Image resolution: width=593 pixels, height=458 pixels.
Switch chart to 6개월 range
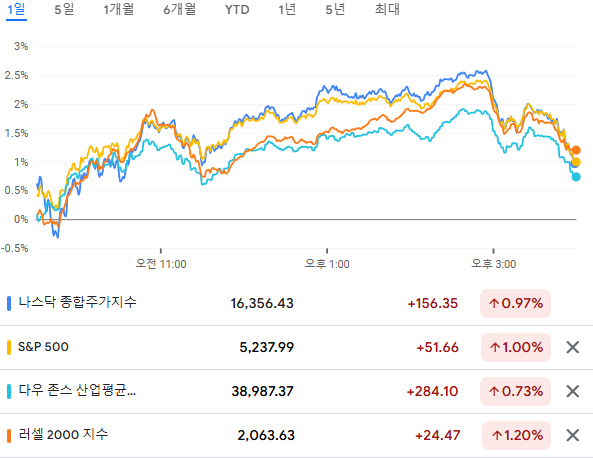tap(180, 9)
